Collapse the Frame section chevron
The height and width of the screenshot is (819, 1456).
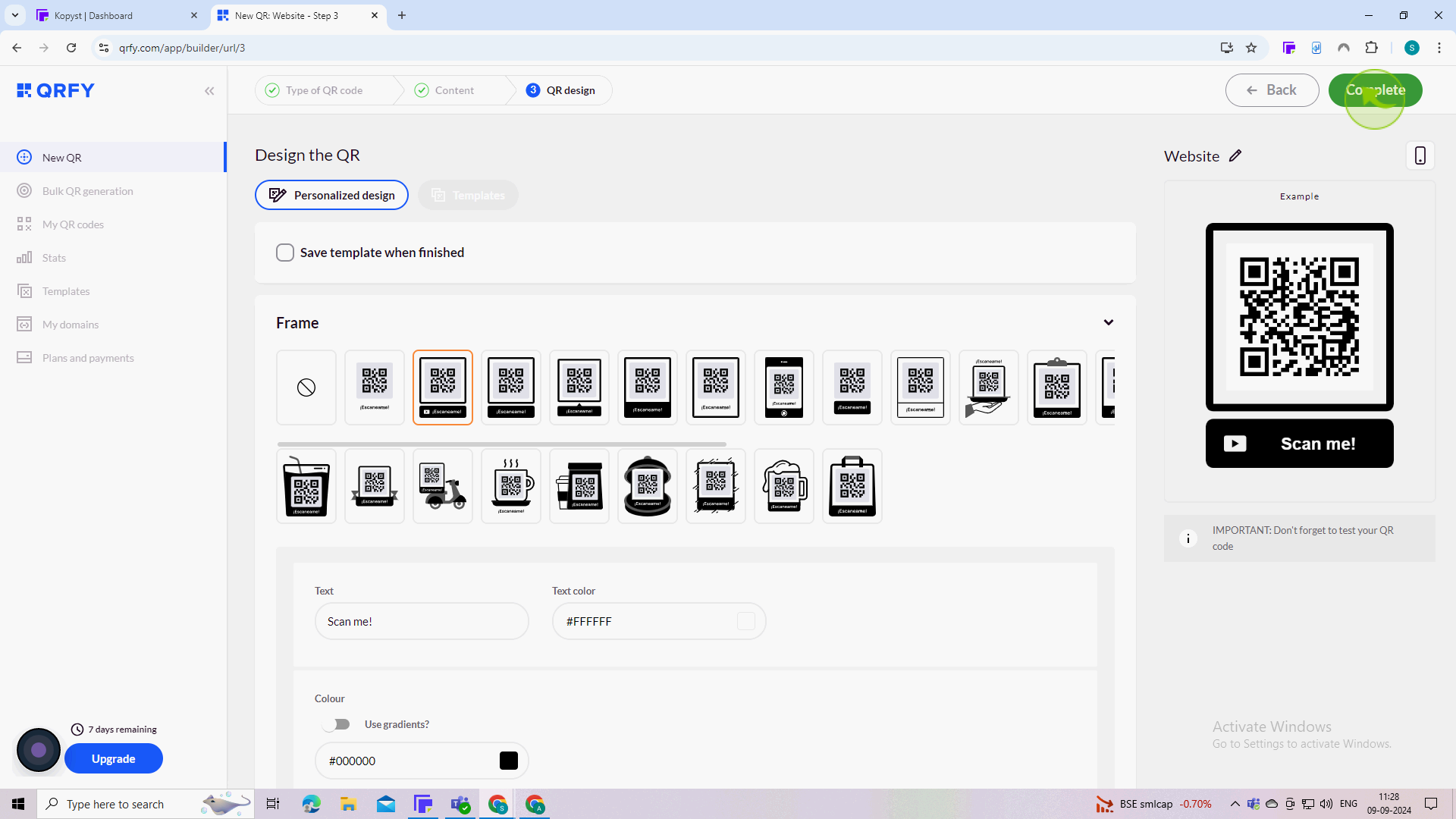pos(1109,322)
